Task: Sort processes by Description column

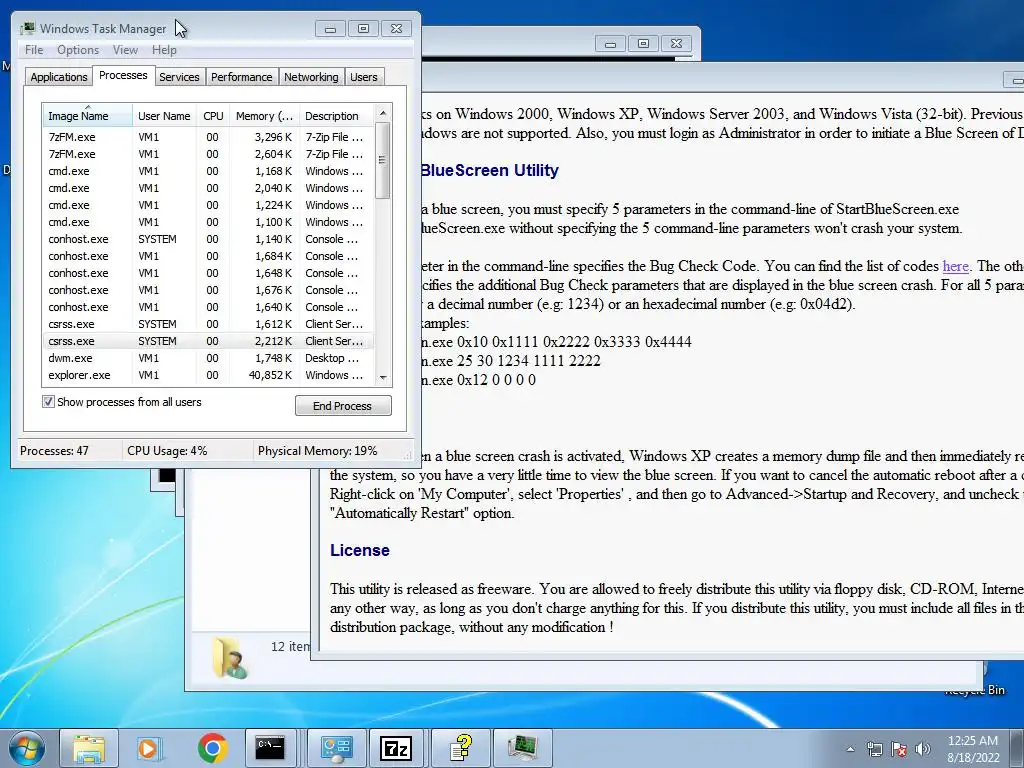Action: point(336,116)
